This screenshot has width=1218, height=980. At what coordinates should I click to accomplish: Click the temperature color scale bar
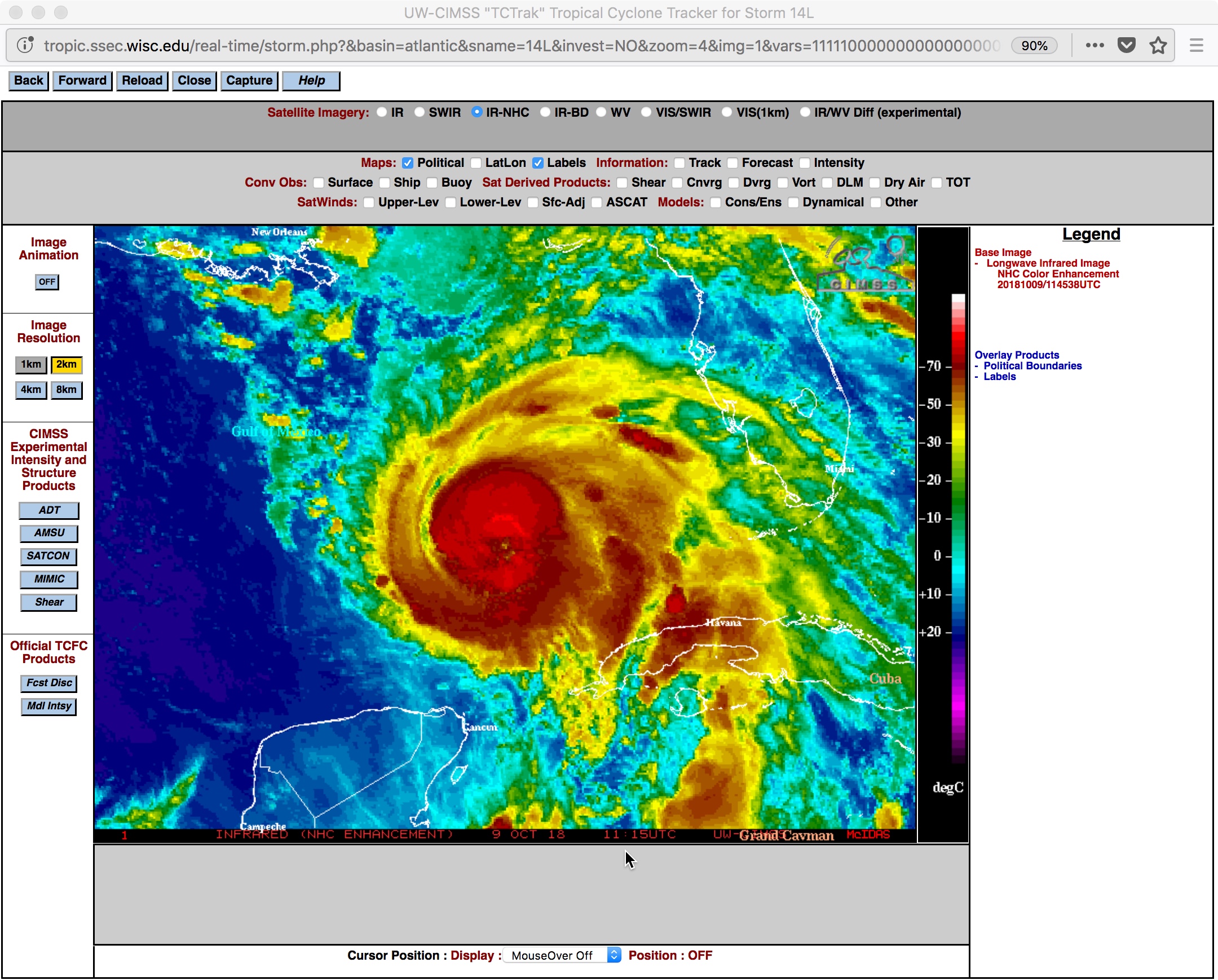(958, 528)
